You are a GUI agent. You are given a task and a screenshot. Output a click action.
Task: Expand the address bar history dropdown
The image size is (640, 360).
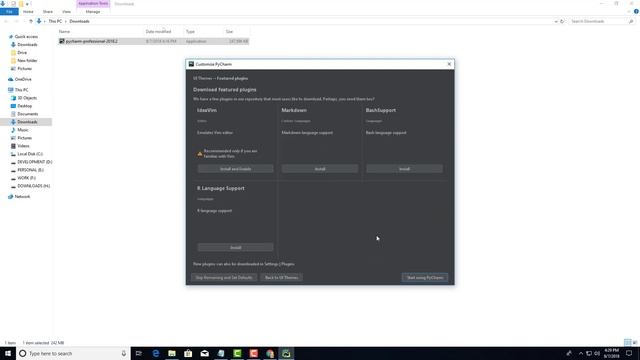tap(556, 21)
